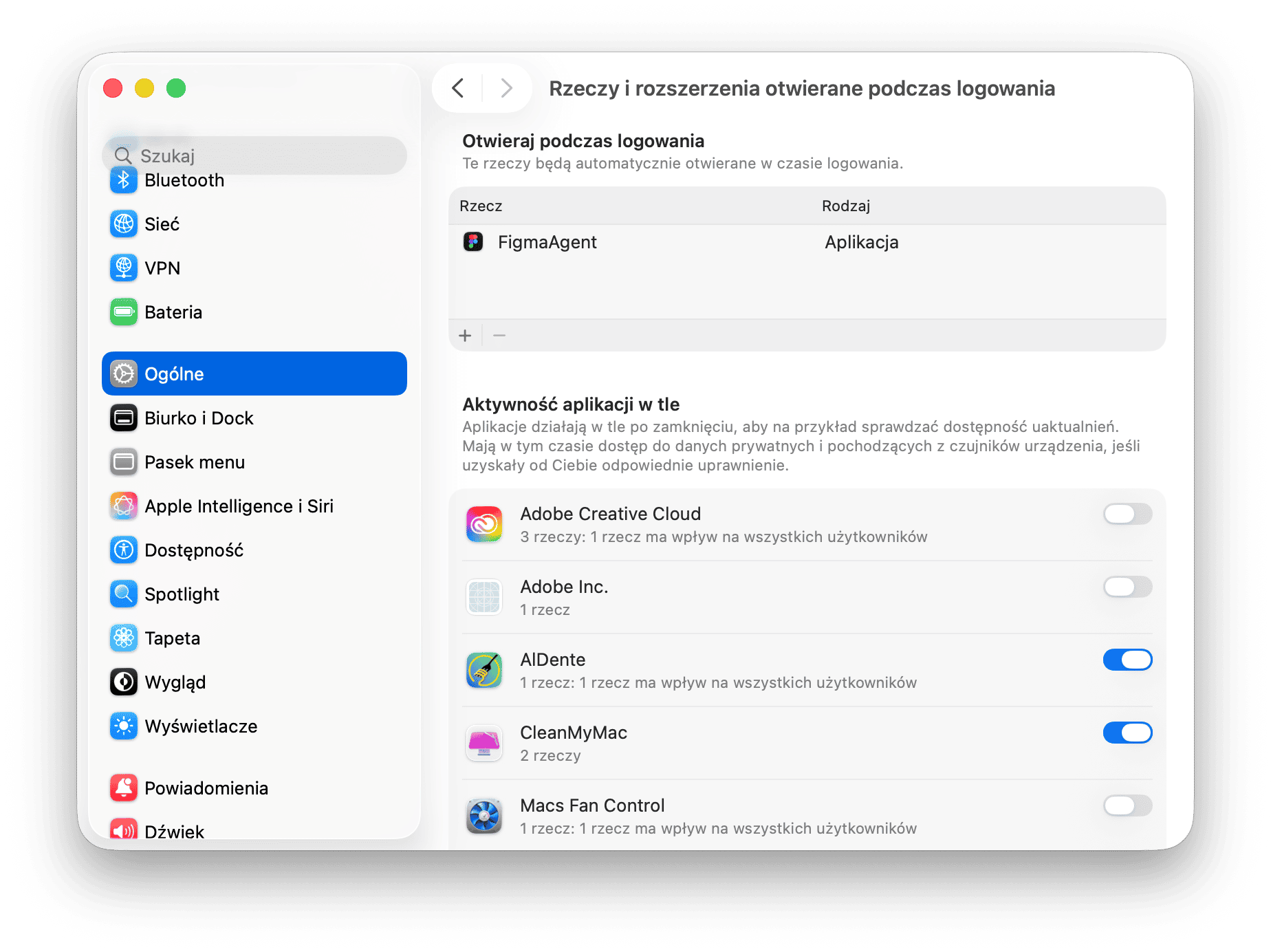
Task: Click the Bluetooth icon in sidebar
Action: pos(124,181)
